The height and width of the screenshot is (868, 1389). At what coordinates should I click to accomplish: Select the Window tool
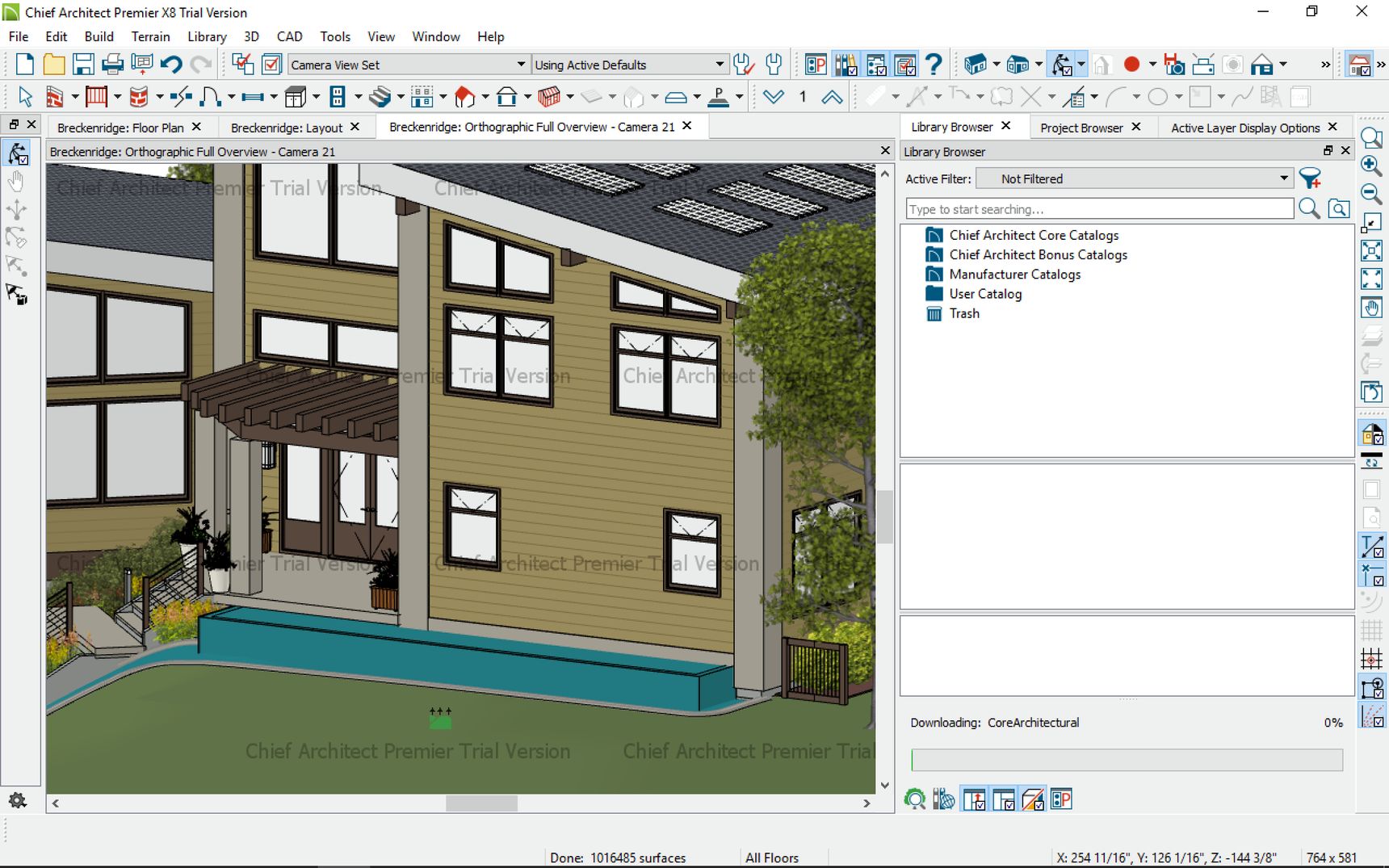253,97
